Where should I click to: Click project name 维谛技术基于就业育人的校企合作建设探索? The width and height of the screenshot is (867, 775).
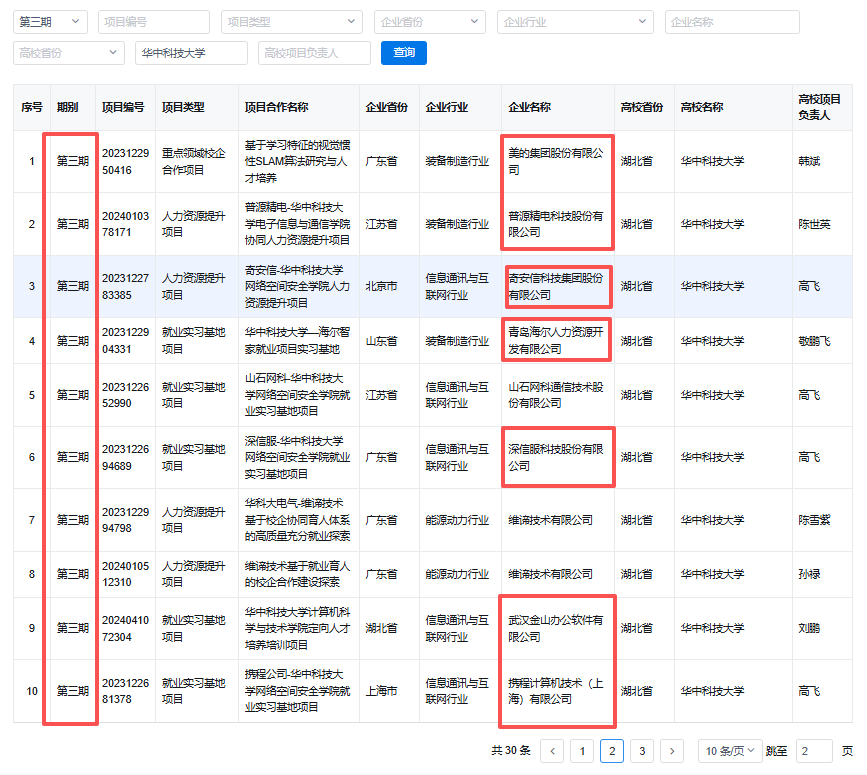(x=297, y=574)
